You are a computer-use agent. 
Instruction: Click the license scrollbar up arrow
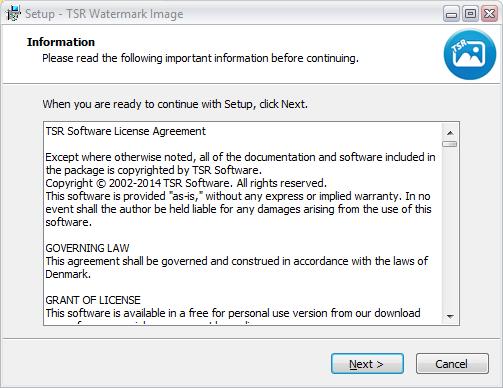(450, 133)
